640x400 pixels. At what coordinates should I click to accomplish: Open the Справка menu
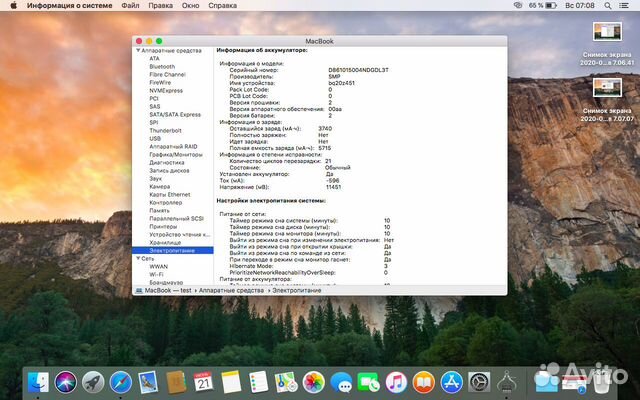tap(222, 6)
